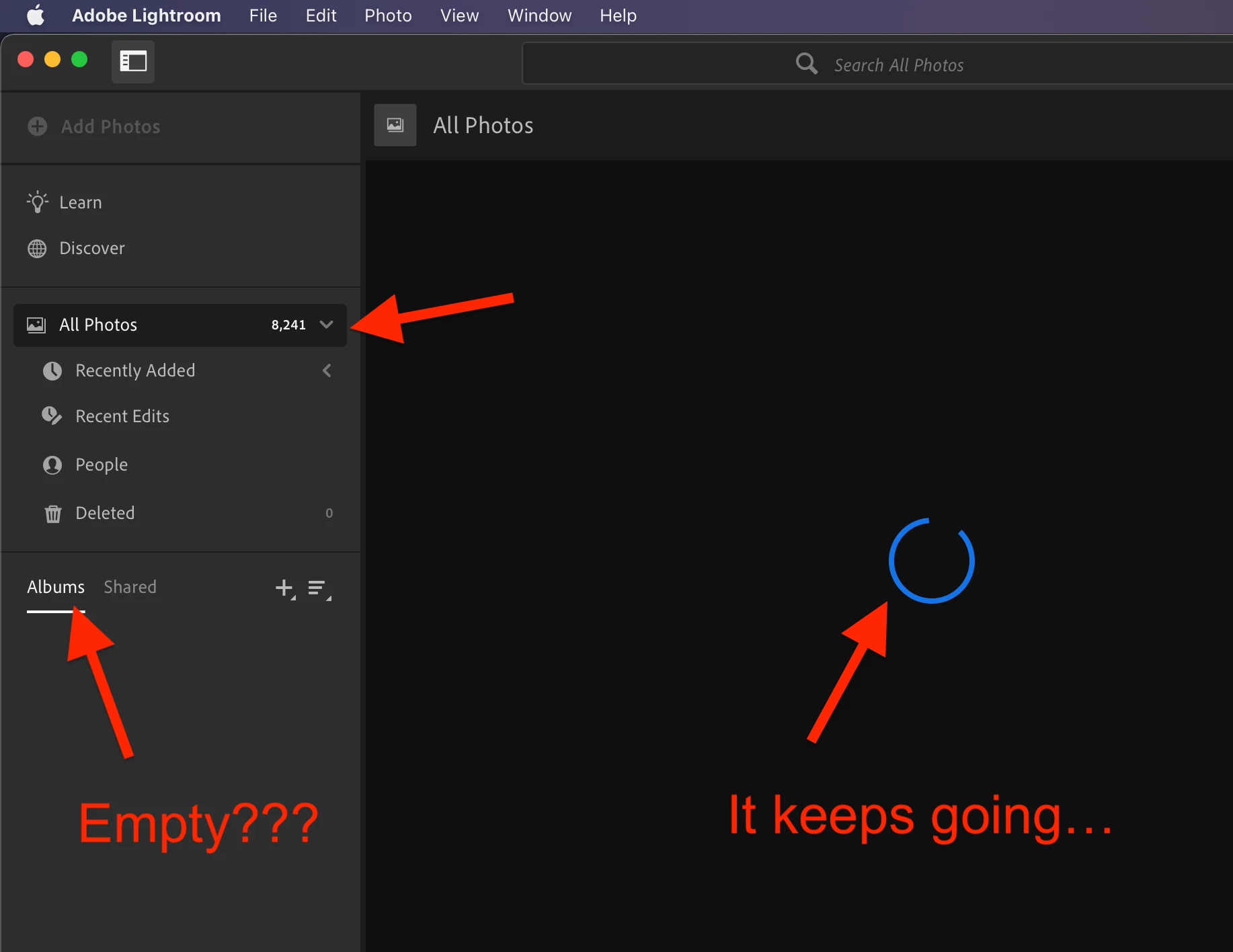Open the create album plus menu

pos(285,589)
